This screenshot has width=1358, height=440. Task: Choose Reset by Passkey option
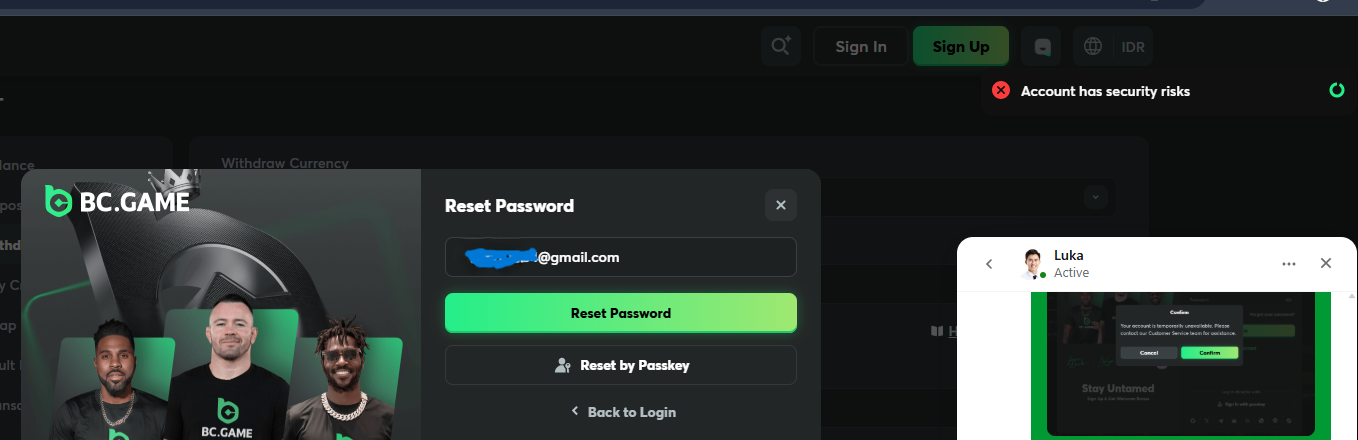tap(620, 365)
